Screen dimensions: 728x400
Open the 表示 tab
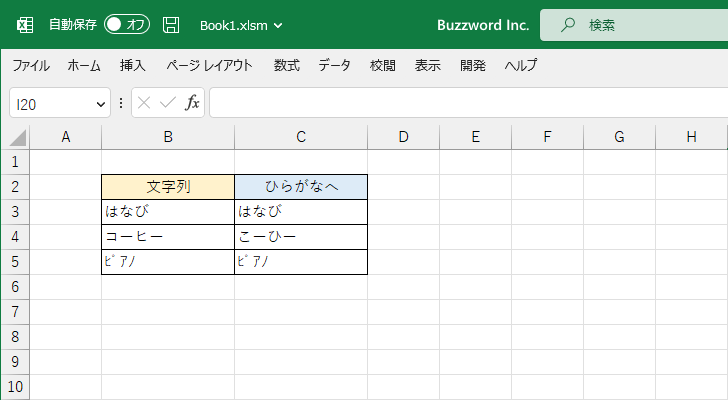(x=428, y=65)
